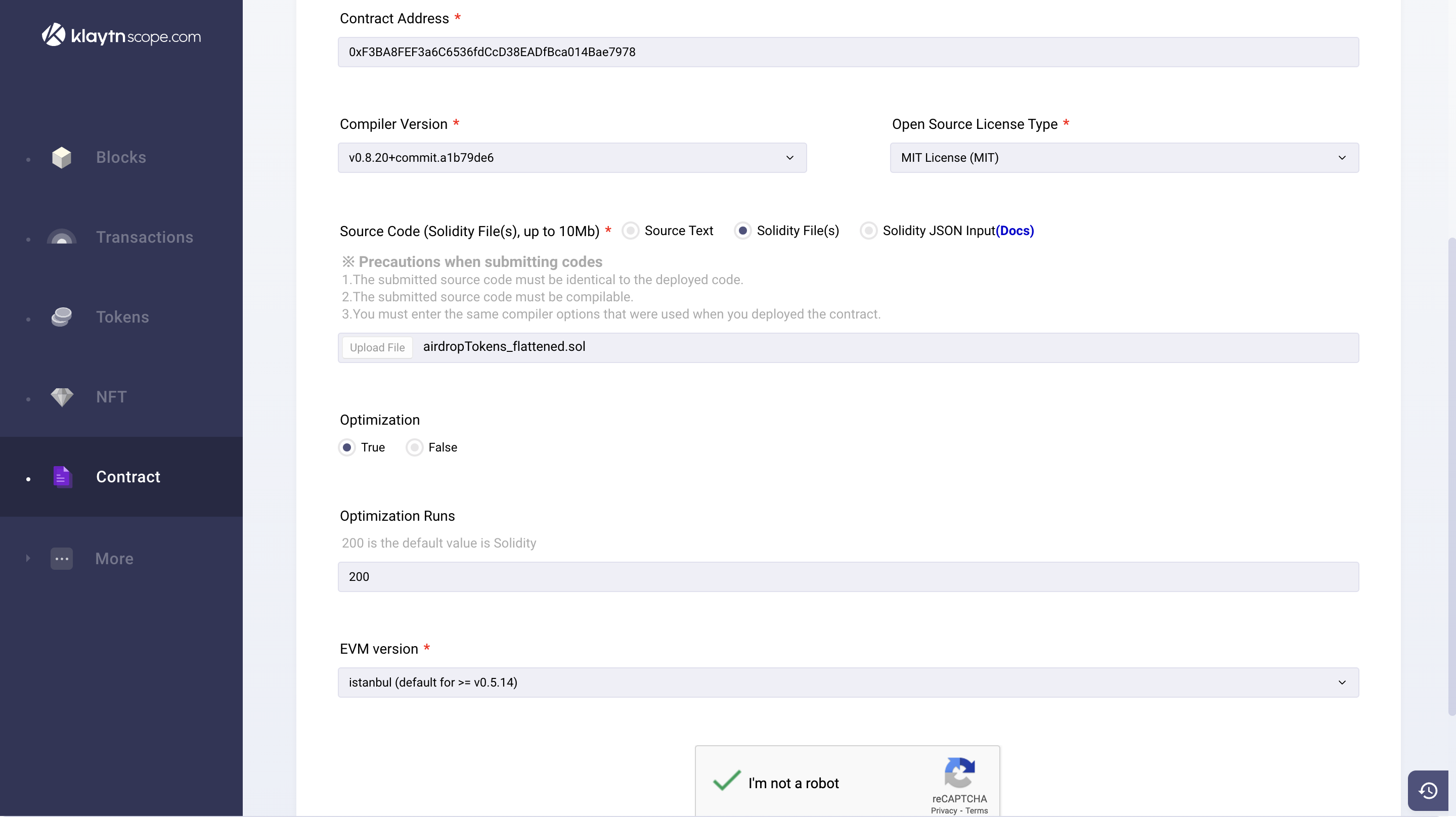The width and height of the screenshot is (1456, 817).
Task: Click the Optimization Runs input field
Action: click(848, 577)
